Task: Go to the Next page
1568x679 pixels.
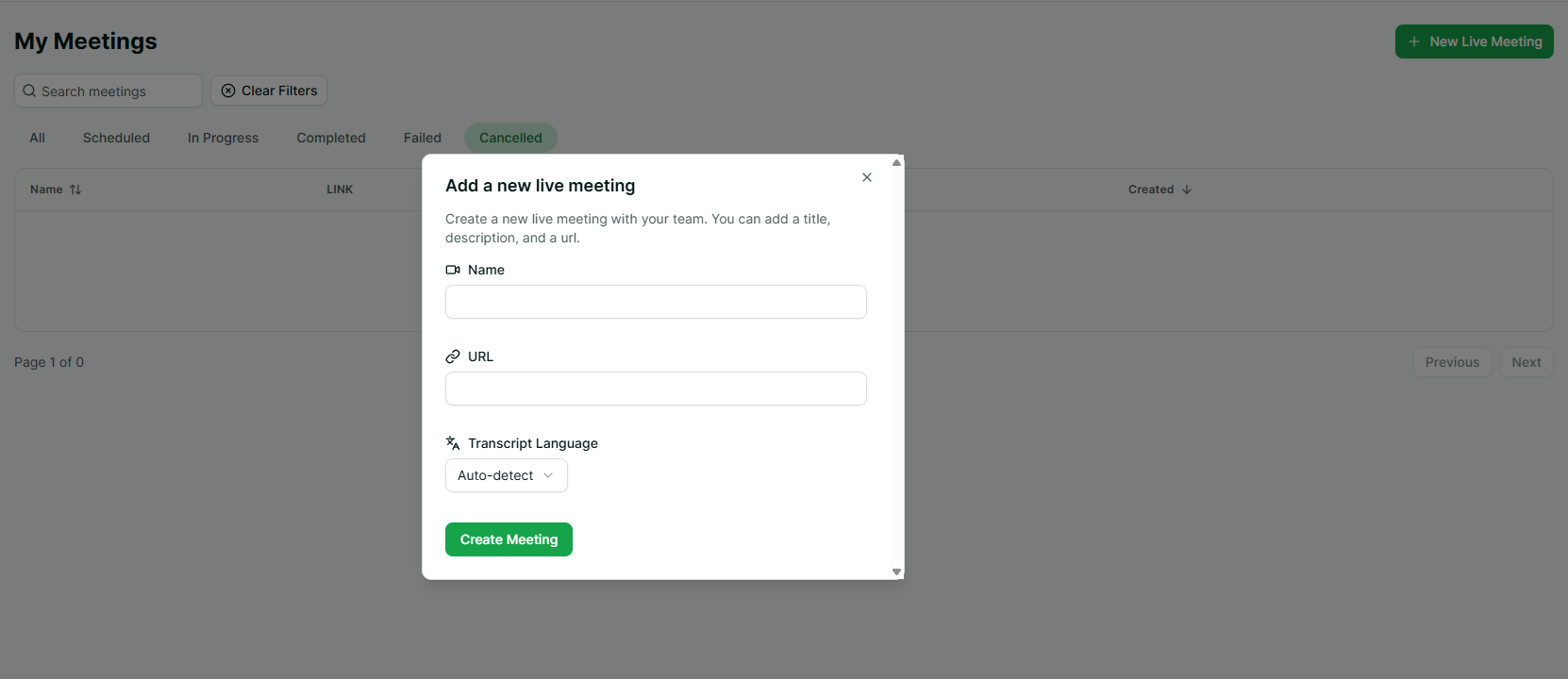Action: click(1526, 362)
